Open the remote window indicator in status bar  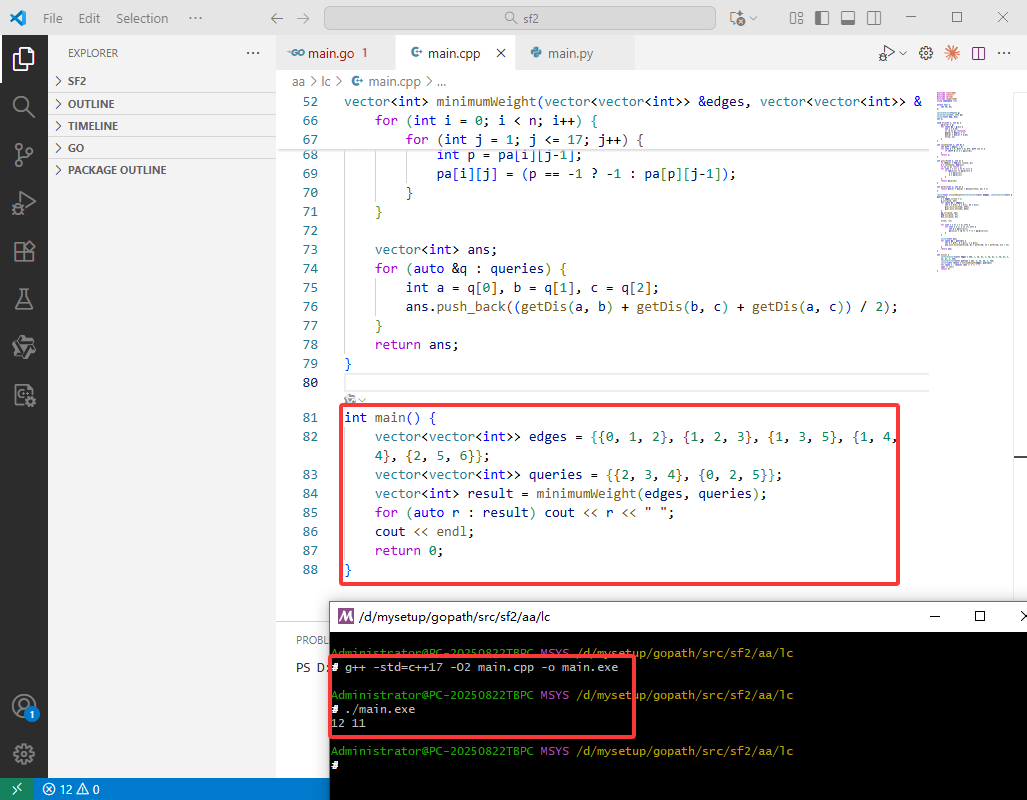click(x=17, y=789)
